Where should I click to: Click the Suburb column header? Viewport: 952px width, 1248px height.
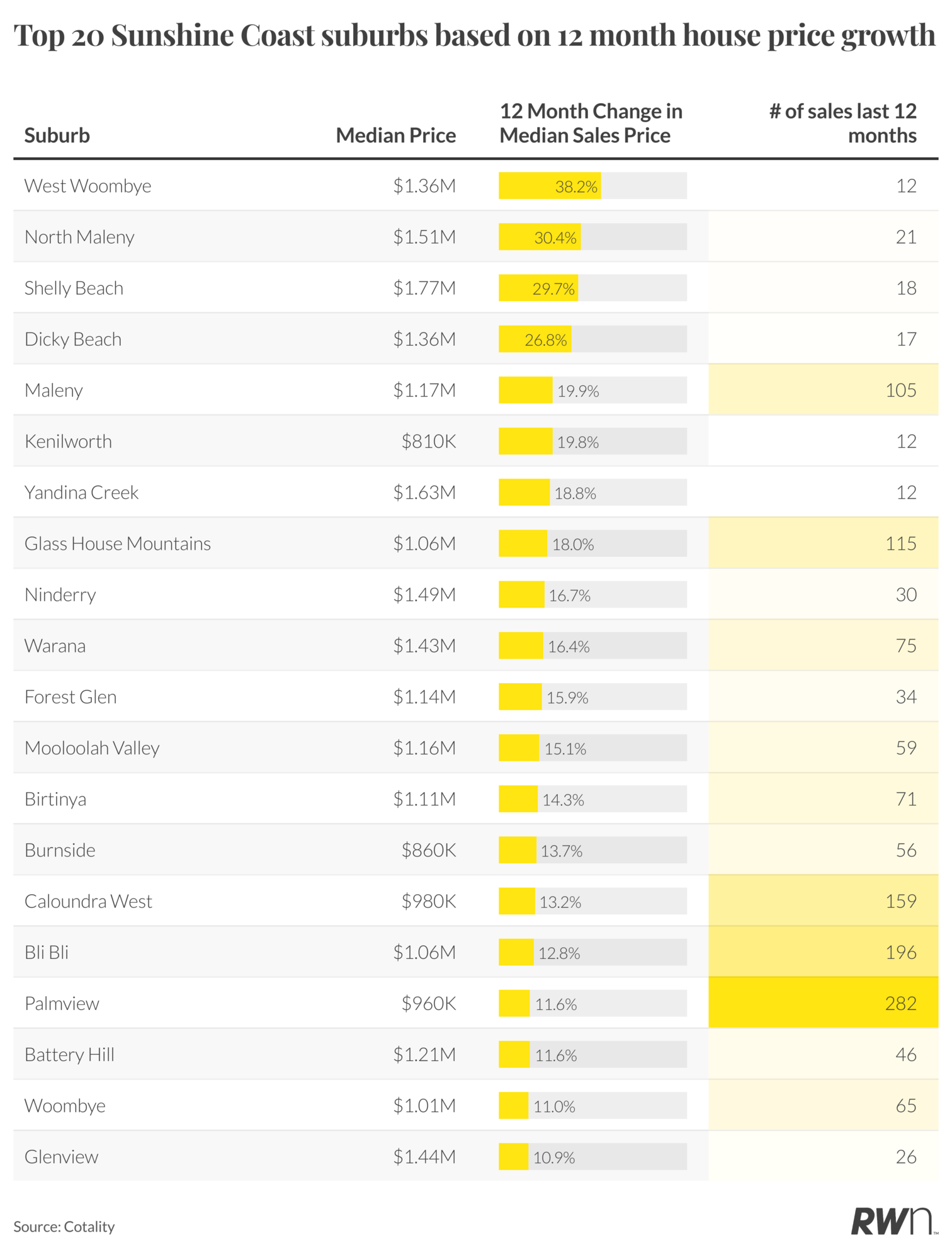tap(57, 135)
